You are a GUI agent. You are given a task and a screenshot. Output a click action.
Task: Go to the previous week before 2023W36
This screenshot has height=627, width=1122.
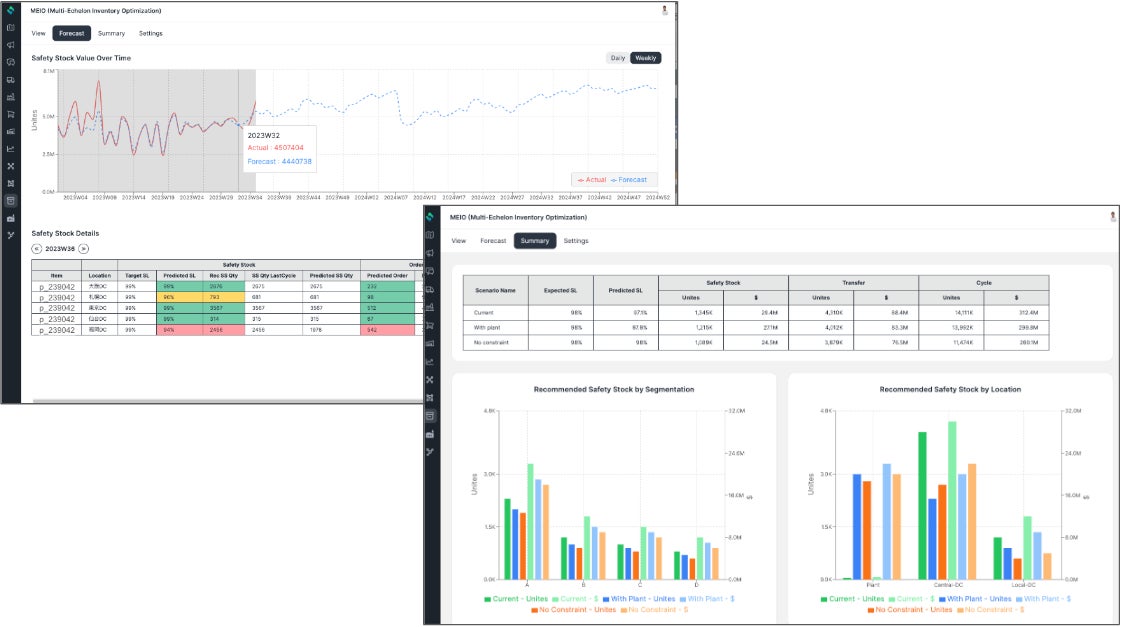pyautogui.click(x=36, y=249)
